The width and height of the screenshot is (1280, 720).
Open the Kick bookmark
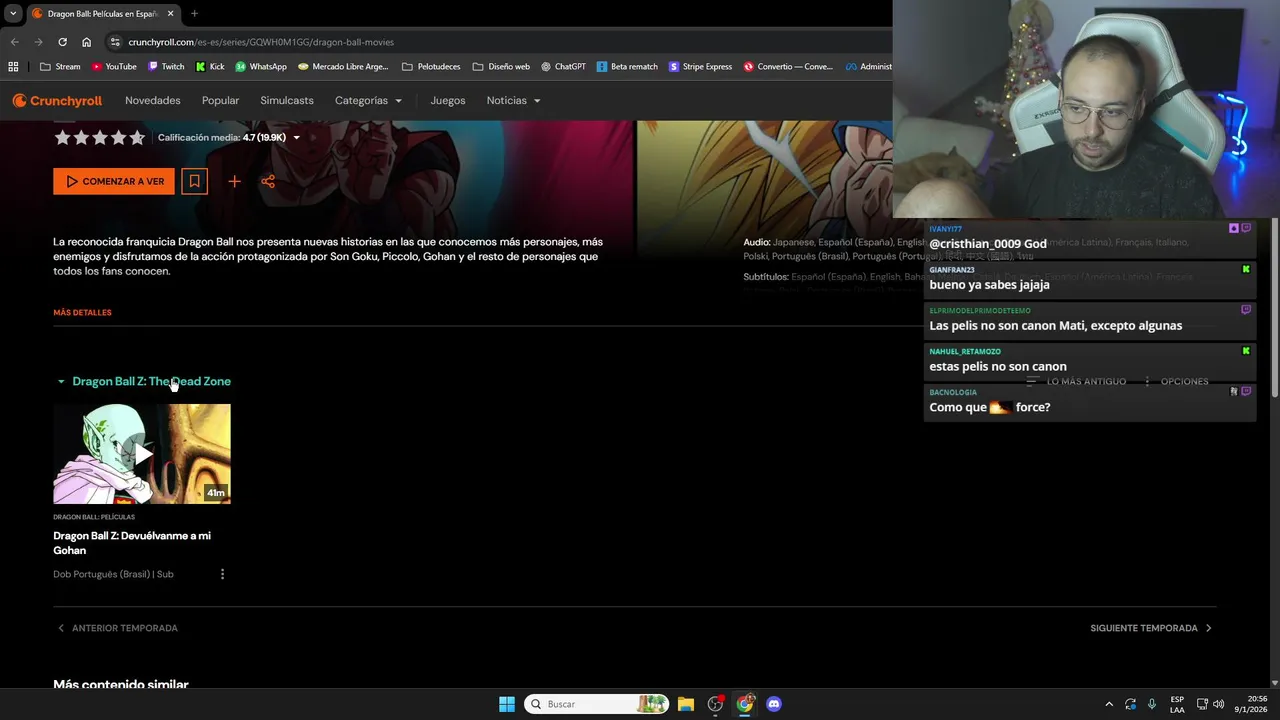click(210, 67)
